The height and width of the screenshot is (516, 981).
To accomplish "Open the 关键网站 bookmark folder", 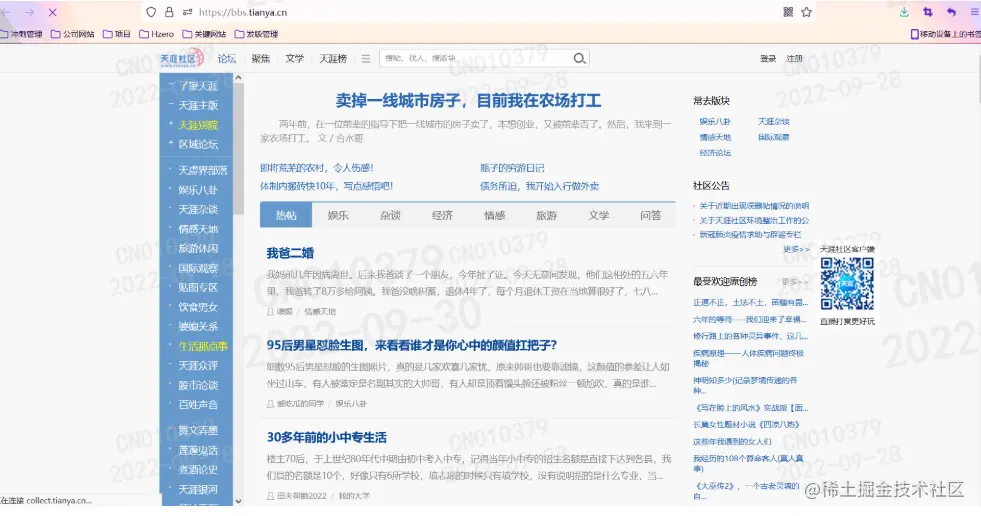I will coord(204,34).
